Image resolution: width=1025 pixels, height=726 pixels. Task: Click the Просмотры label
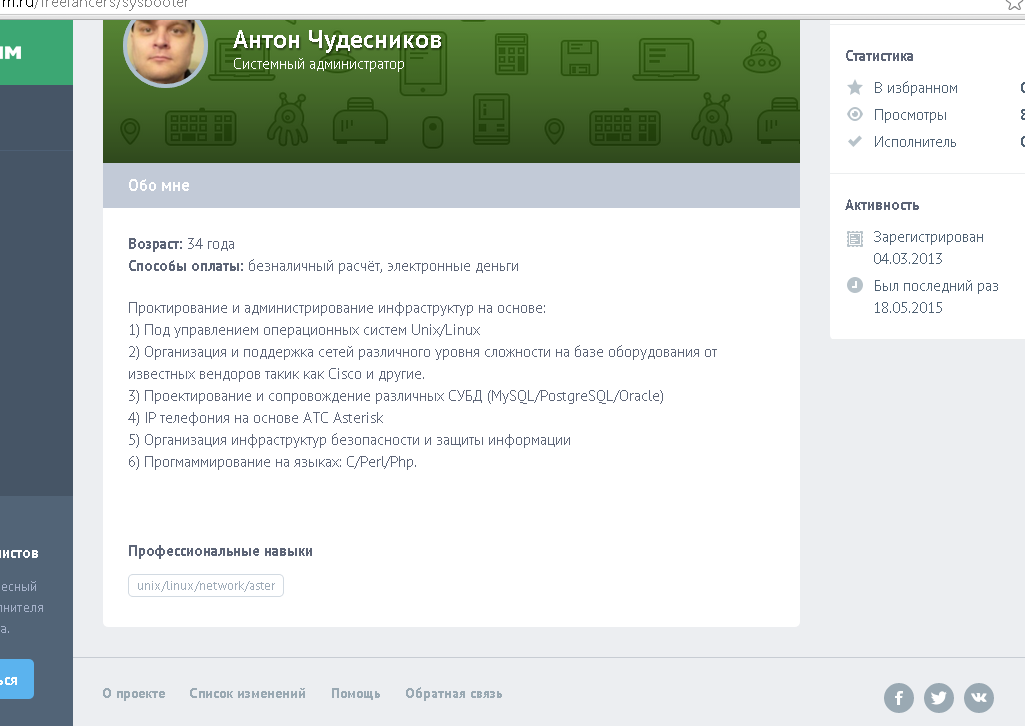tap(910, 115)
